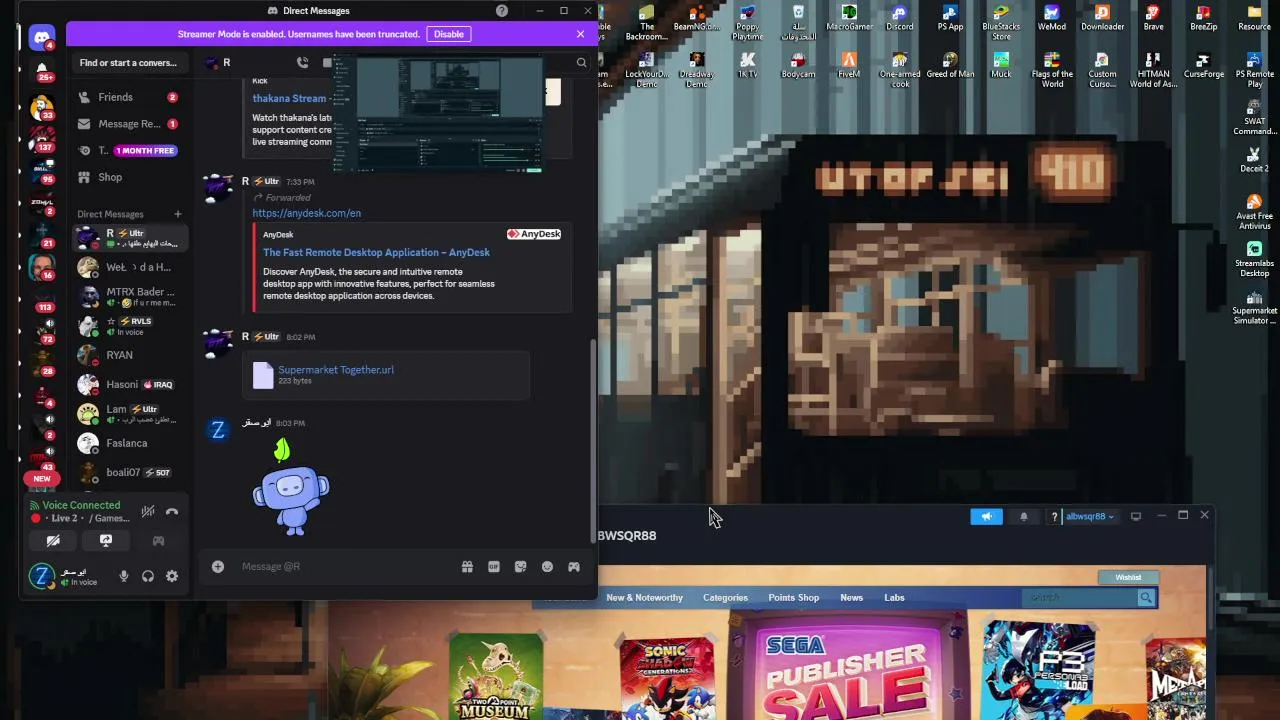Open Faslanca direct message
Screen dimensions: 1280x720
pos(130,443)
